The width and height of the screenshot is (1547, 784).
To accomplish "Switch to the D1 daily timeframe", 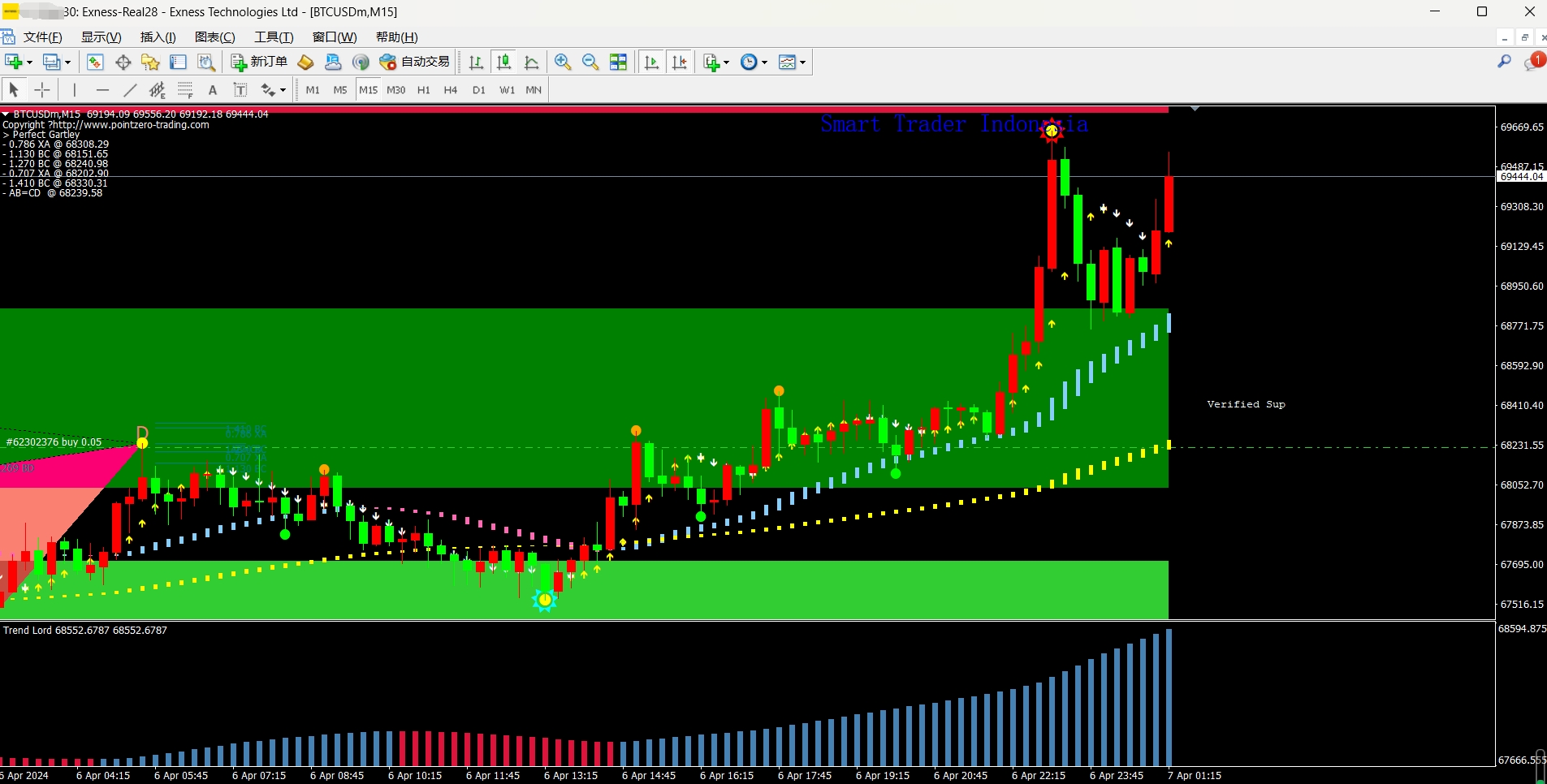I will [479, 90].
